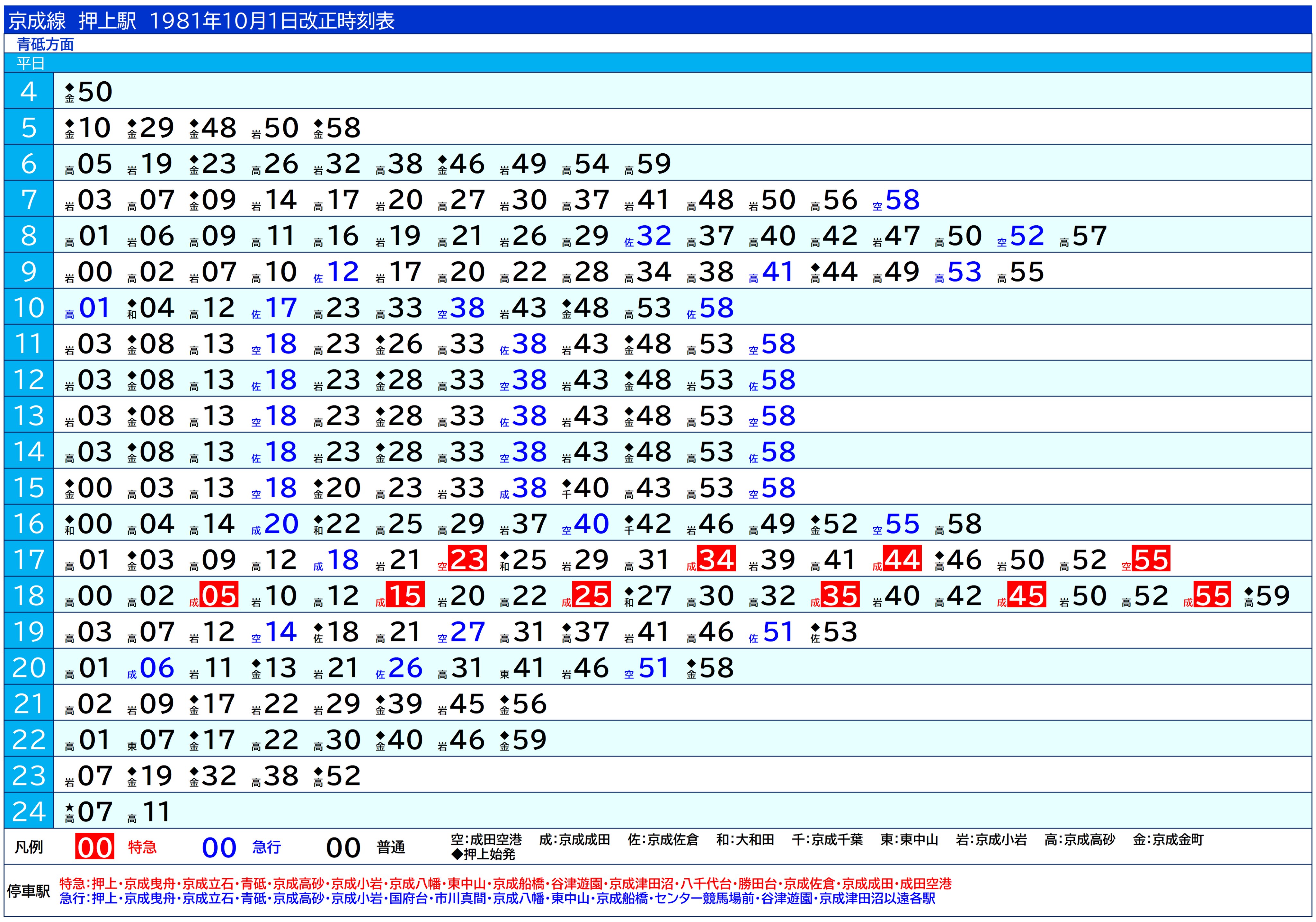This screenshot has height=922, width=1316.
Task: Select the 停車駅 label
Action: (x=29, y=891)
